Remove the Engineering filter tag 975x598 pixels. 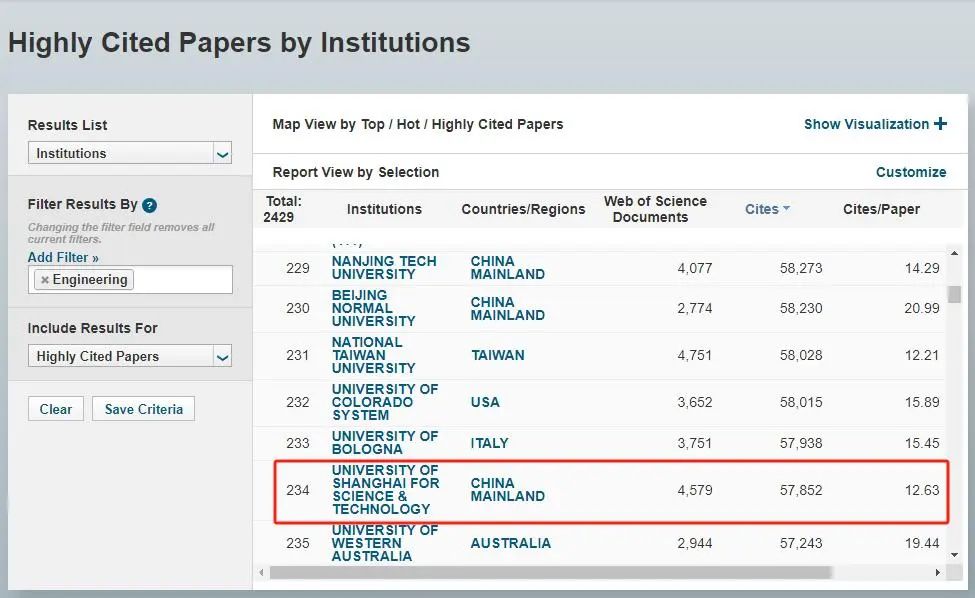click(44, 280)
